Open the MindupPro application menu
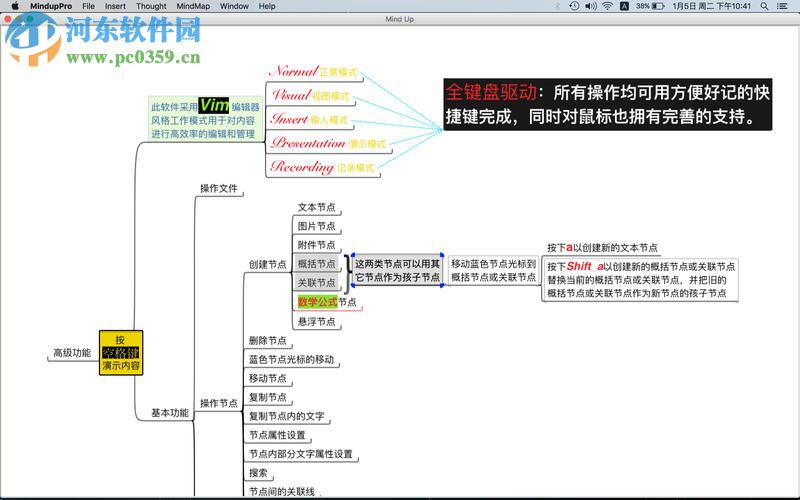 pyautogui.click(x=51, y=6)
